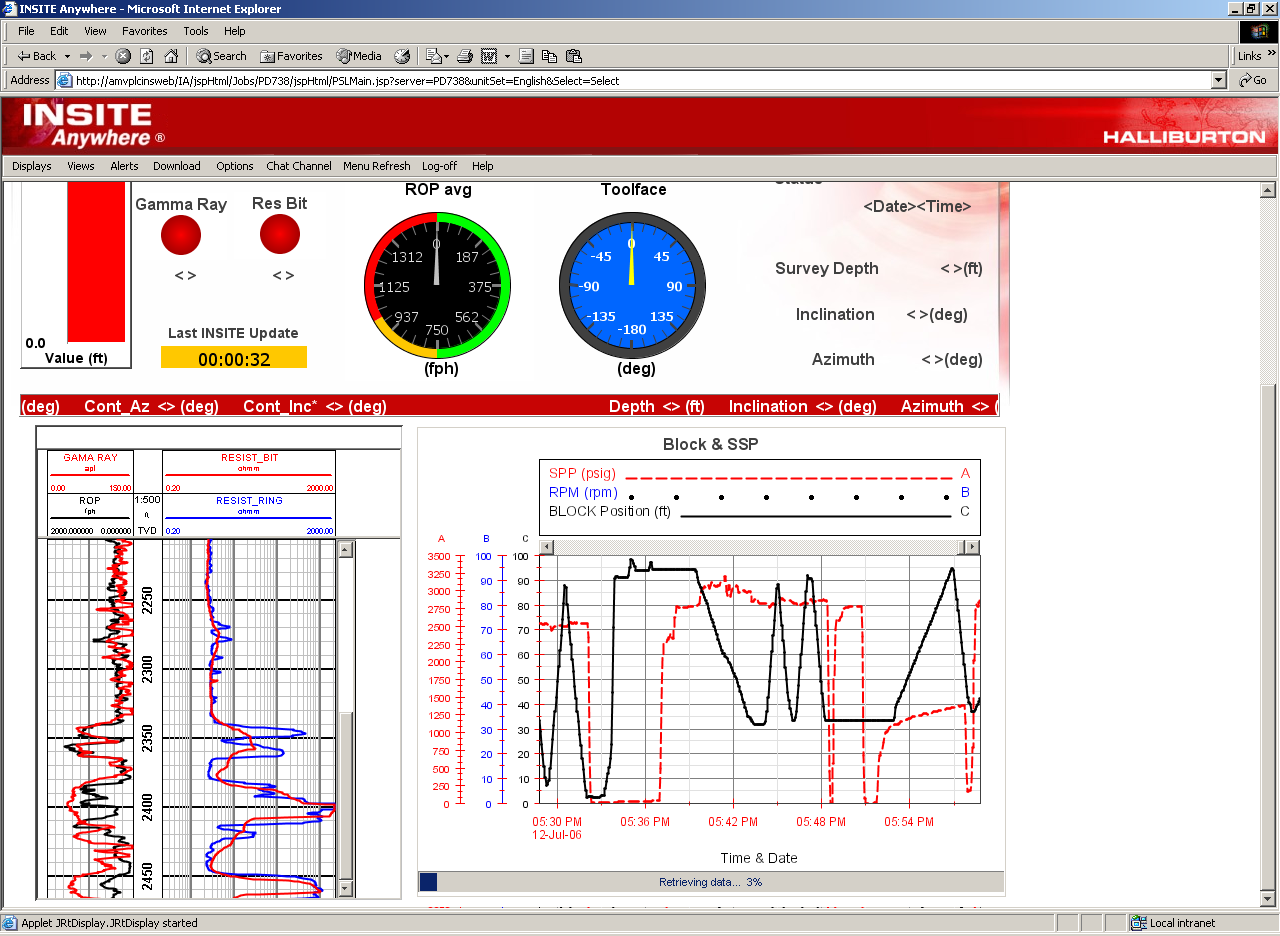Open the View menu in IE
1280x936 pixels.
[96, 32]
